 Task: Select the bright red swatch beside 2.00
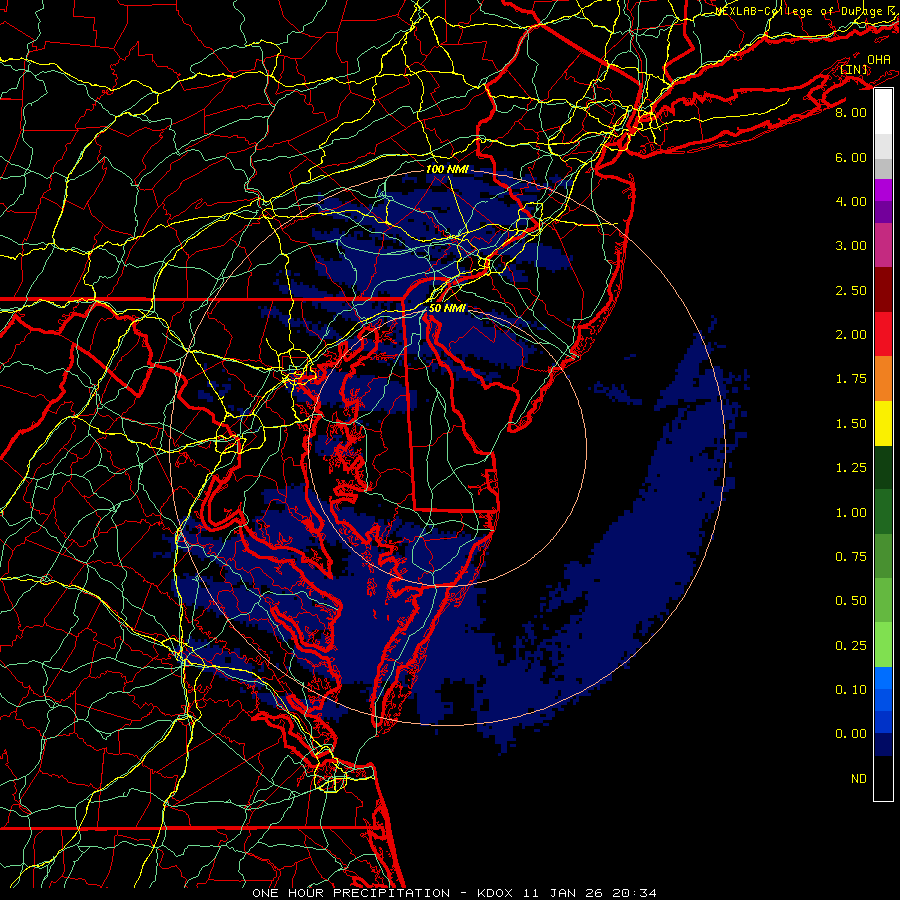(883, 334)
